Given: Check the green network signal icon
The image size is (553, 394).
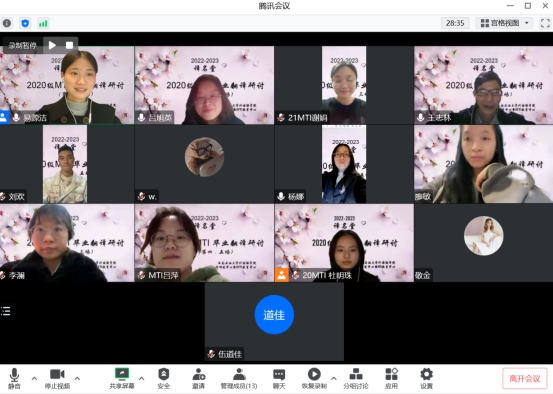Looking at the screenshot, I should (x=43, y=23).
